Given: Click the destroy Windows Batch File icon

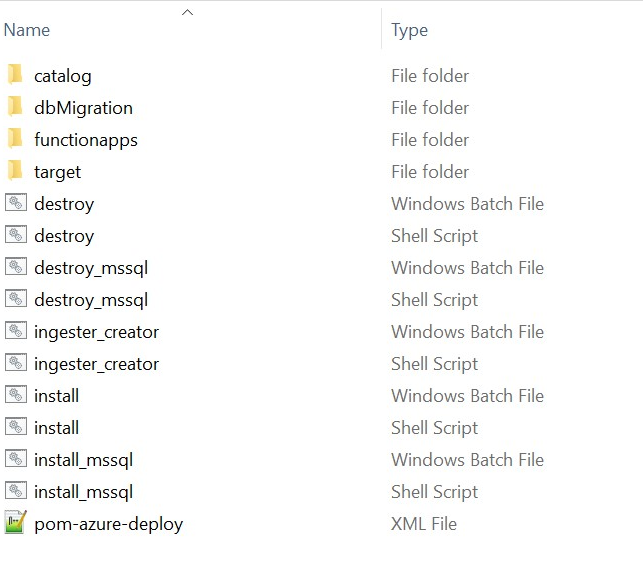Looking at the screenshot, I should [15, 203].
